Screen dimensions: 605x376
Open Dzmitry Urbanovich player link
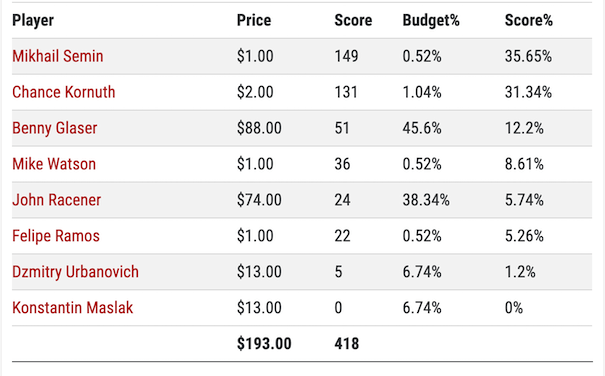coord(75,272)
